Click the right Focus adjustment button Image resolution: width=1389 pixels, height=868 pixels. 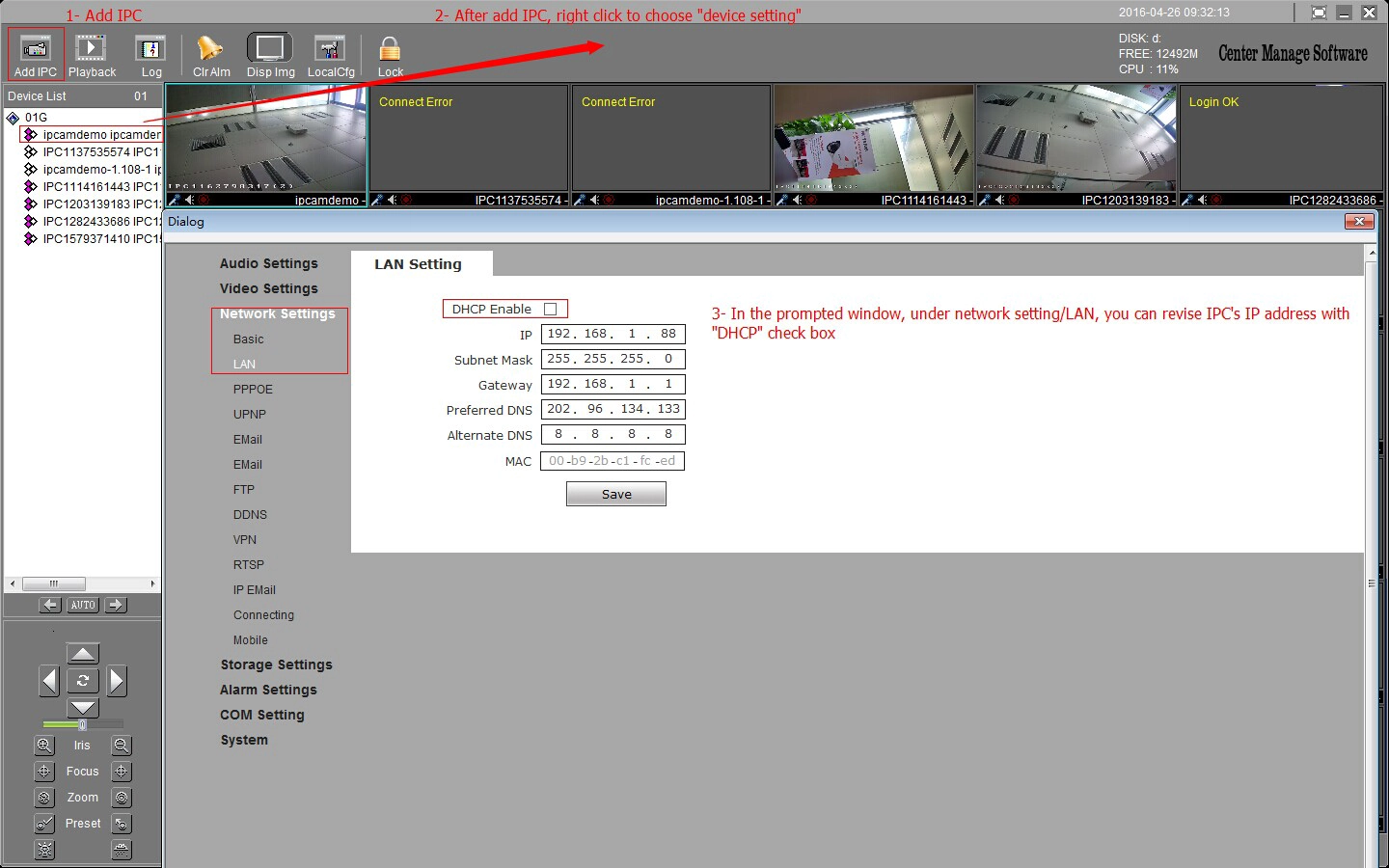click(122, 772)
